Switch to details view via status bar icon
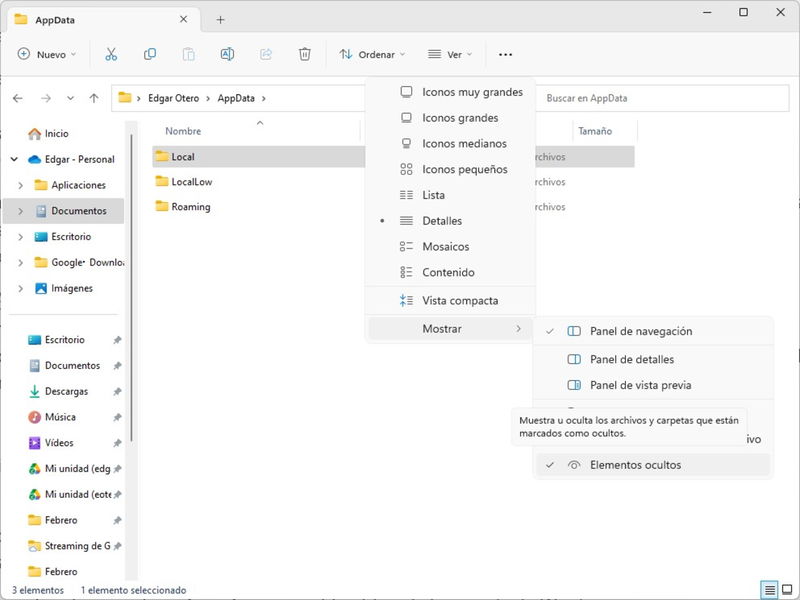 point(767,590)
